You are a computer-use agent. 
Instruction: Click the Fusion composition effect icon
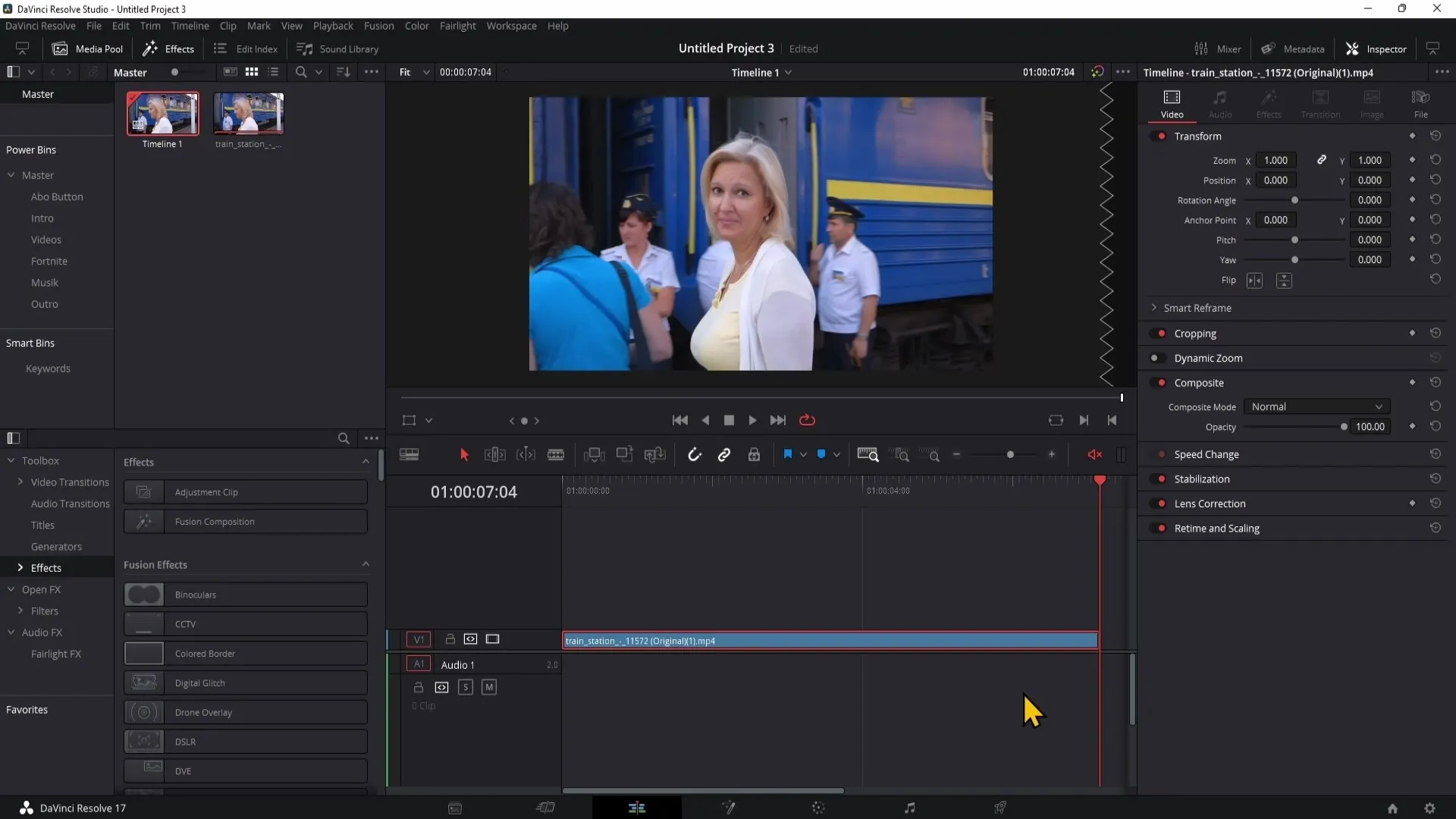point(143,521)
